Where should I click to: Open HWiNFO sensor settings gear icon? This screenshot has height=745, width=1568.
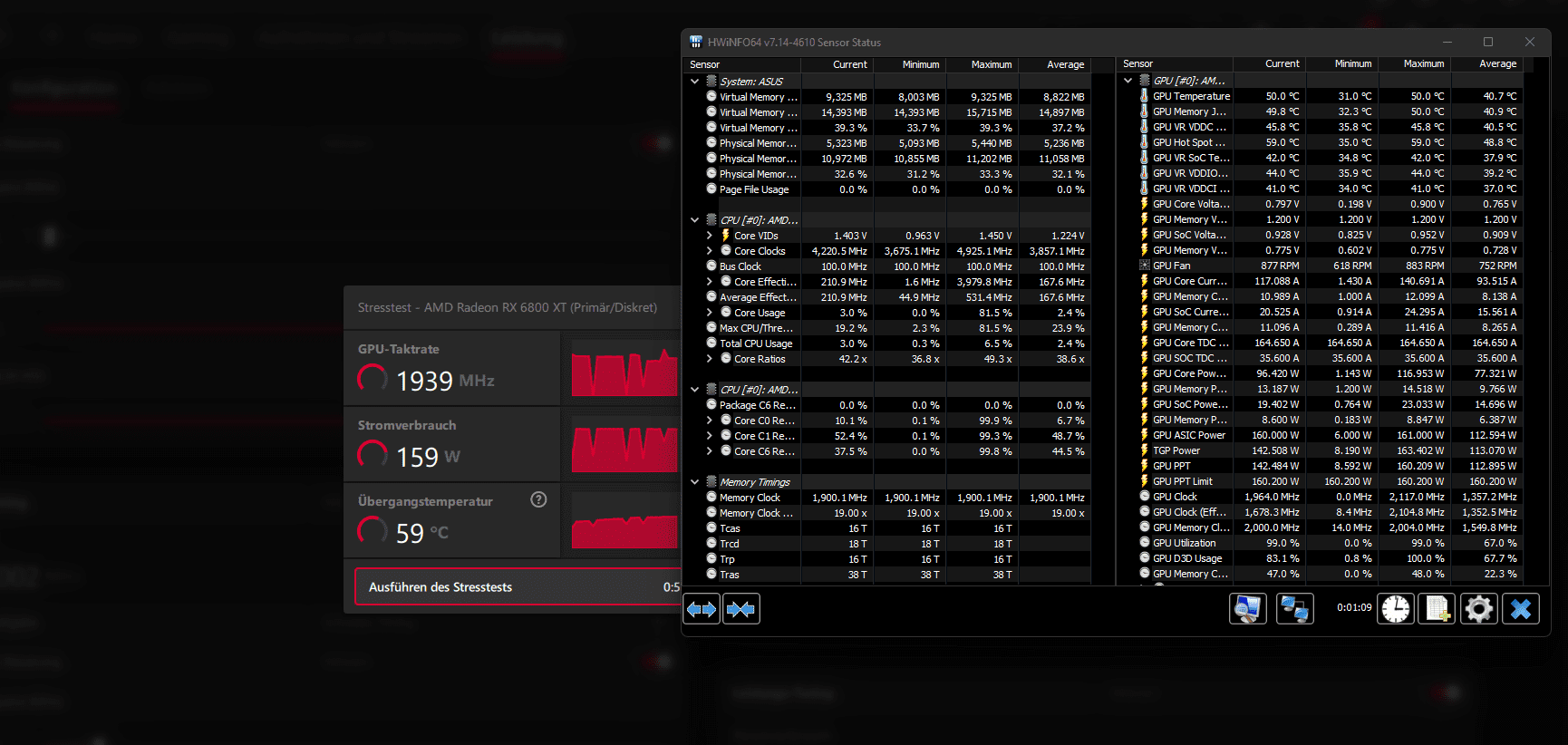pyautogui.click(x=1478, y=609)
